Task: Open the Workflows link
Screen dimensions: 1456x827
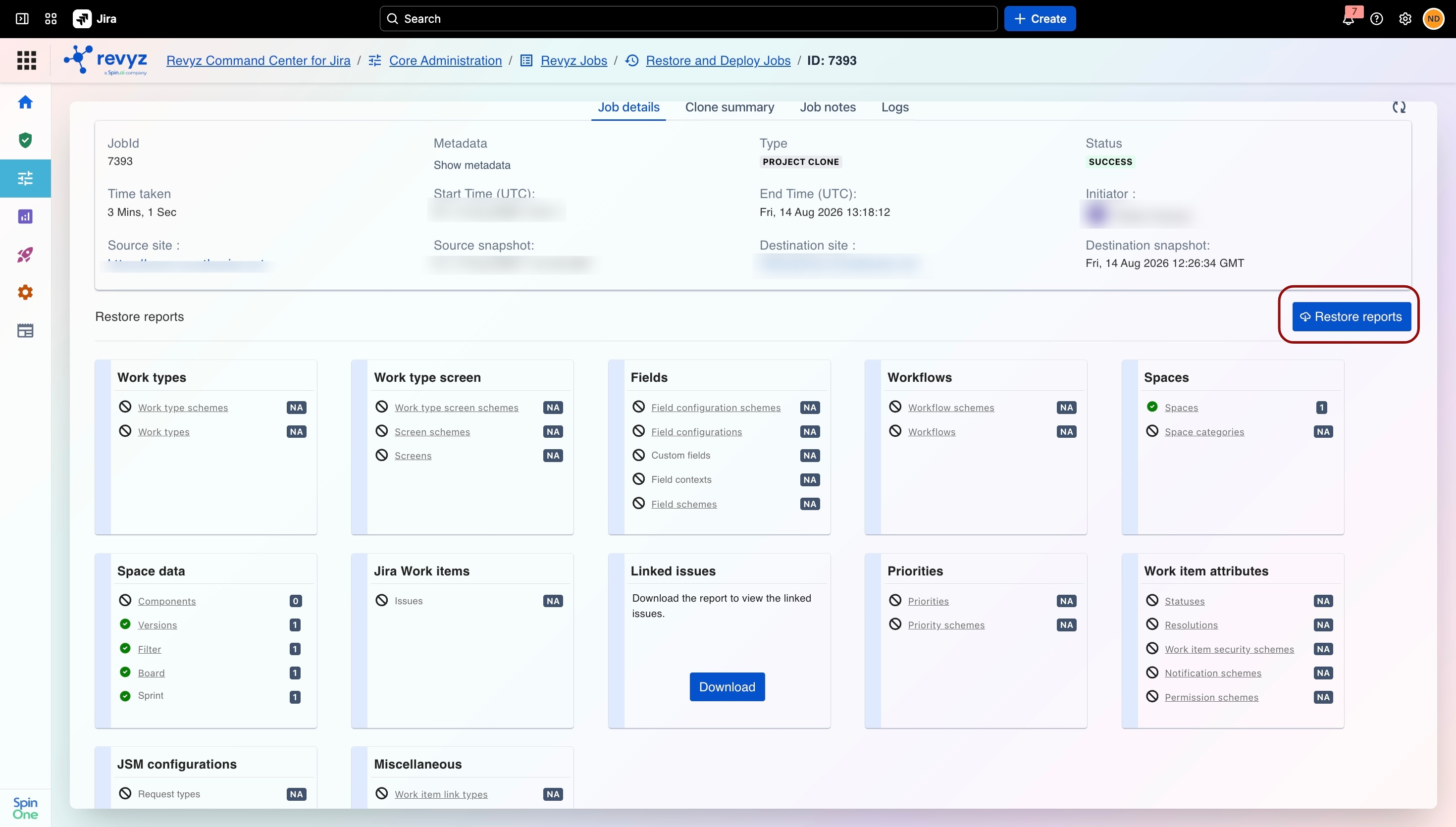Action: [x=932, y=432]
